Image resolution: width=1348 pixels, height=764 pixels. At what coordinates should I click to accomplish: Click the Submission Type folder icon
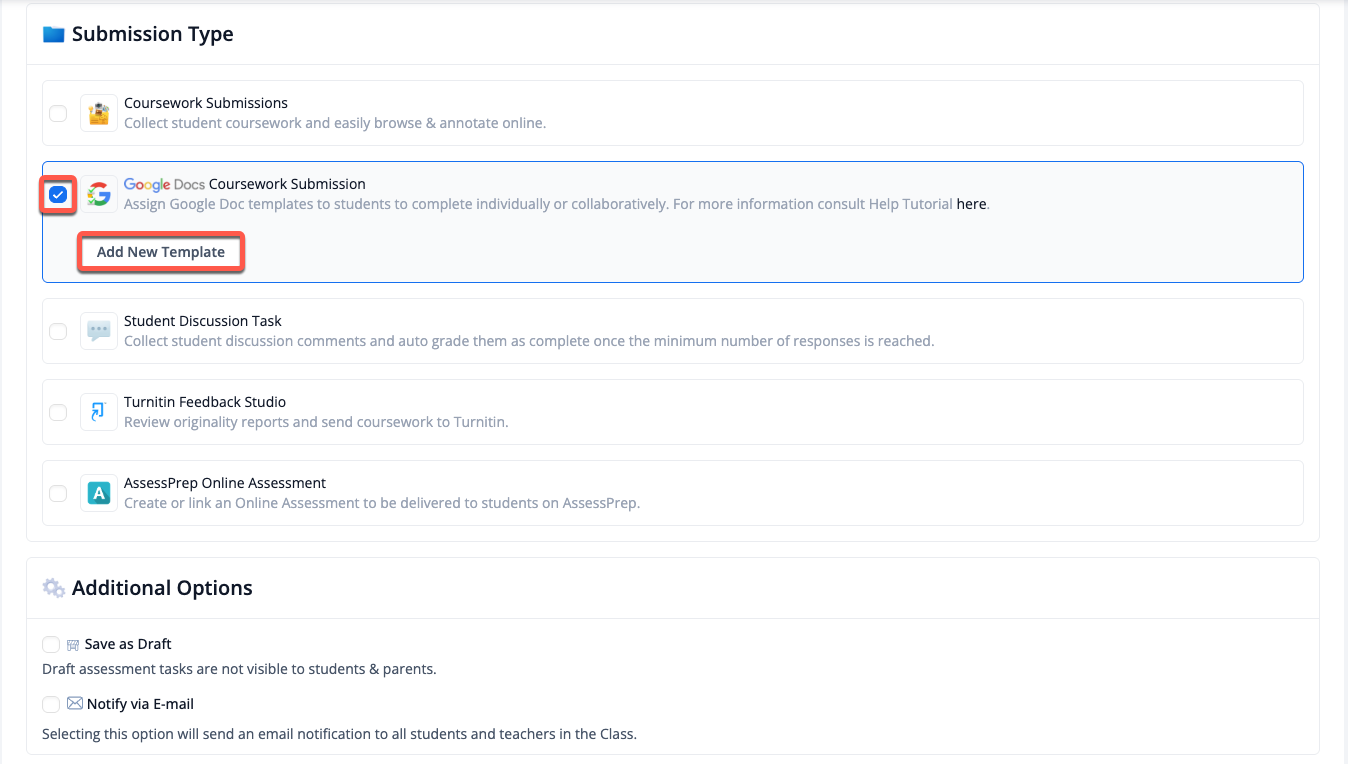(x=53, y=34)
